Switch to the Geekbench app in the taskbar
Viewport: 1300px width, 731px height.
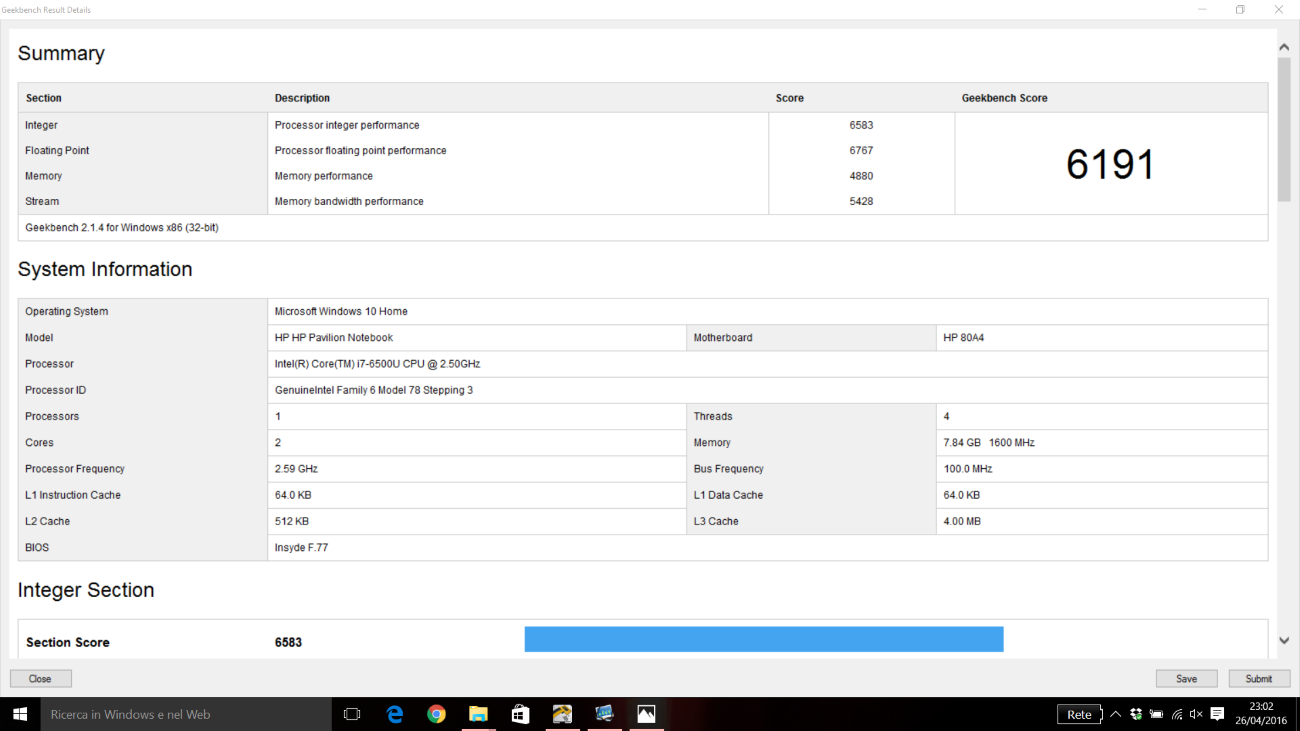coord(562,714)
